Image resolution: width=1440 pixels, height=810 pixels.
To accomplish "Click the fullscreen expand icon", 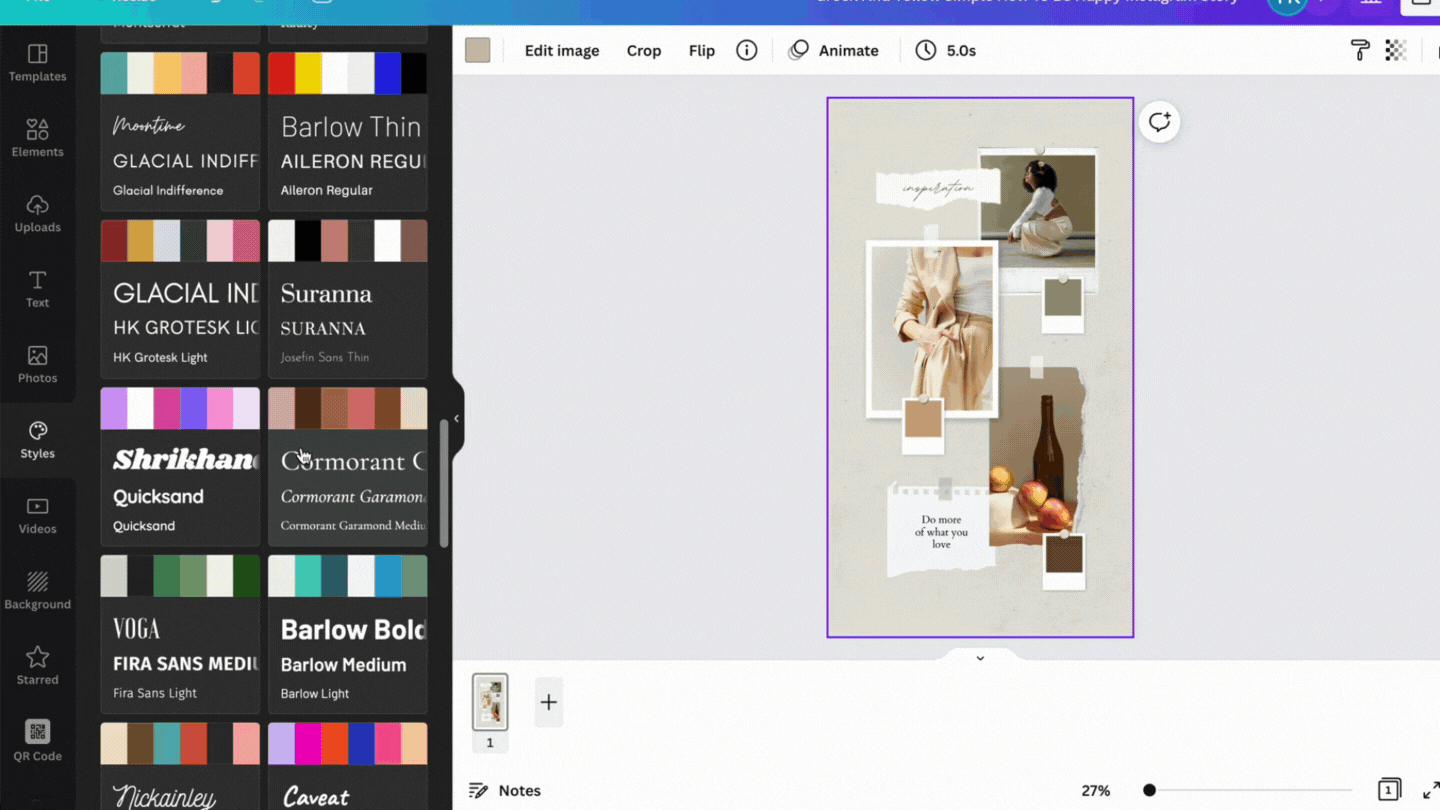I will (1431, 790).
